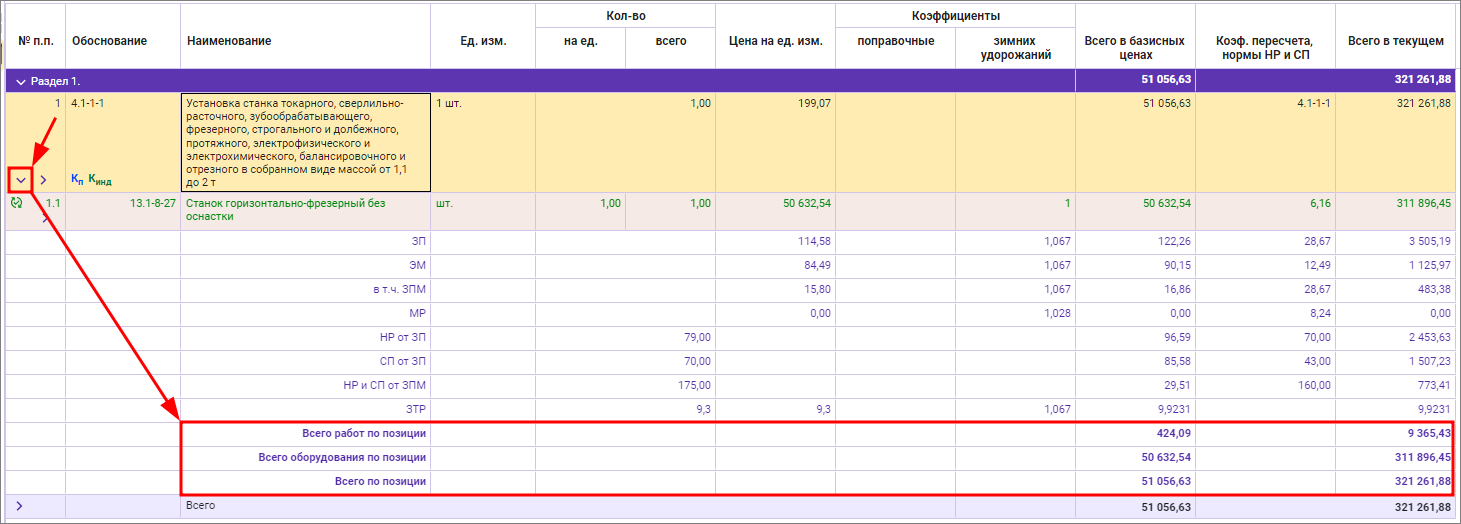
Task: Expand the right chevron in position 1
Action: coord(43,180)
